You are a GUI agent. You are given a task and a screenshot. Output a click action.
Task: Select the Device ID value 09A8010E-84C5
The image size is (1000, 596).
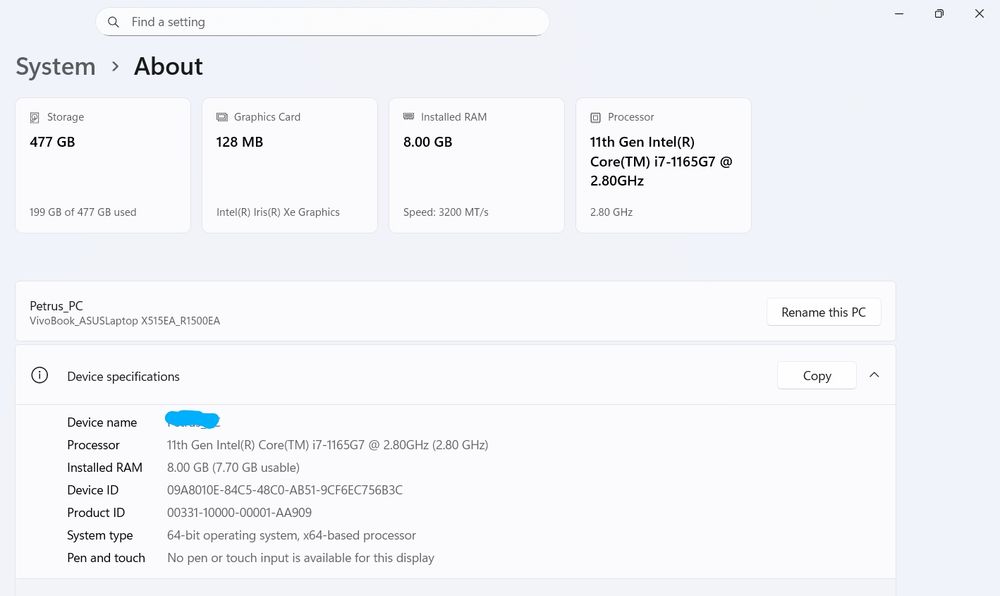[x=284, y=490]
